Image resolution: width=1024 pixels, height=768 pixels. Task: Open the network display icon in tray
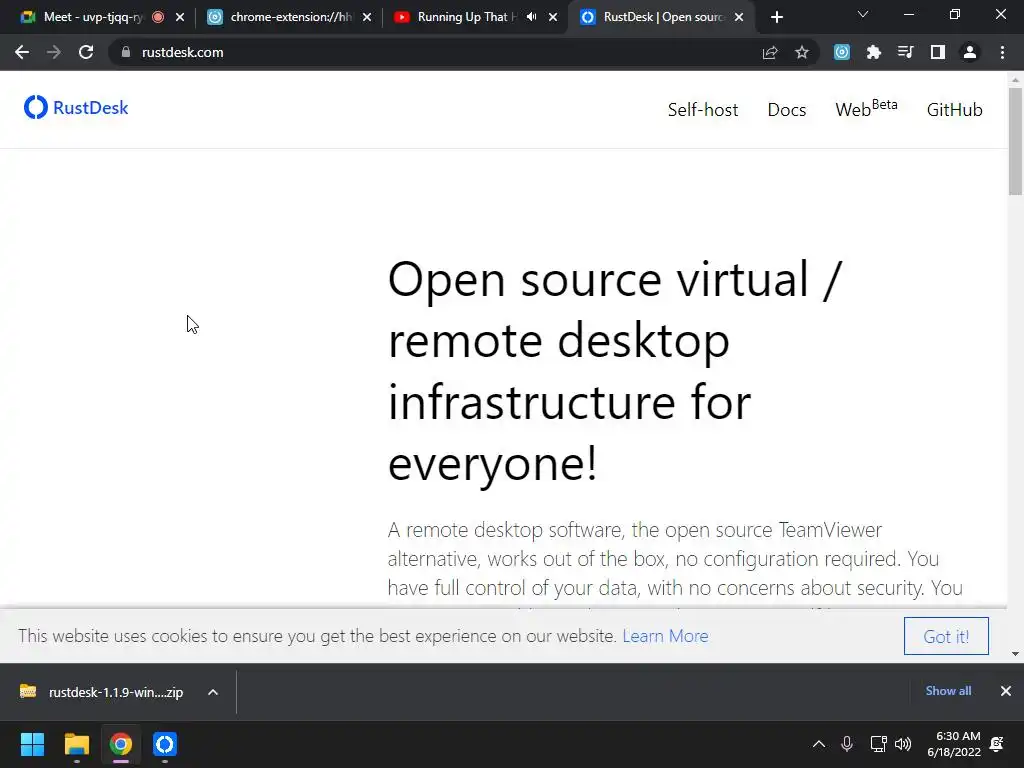(x=878, y=744)
